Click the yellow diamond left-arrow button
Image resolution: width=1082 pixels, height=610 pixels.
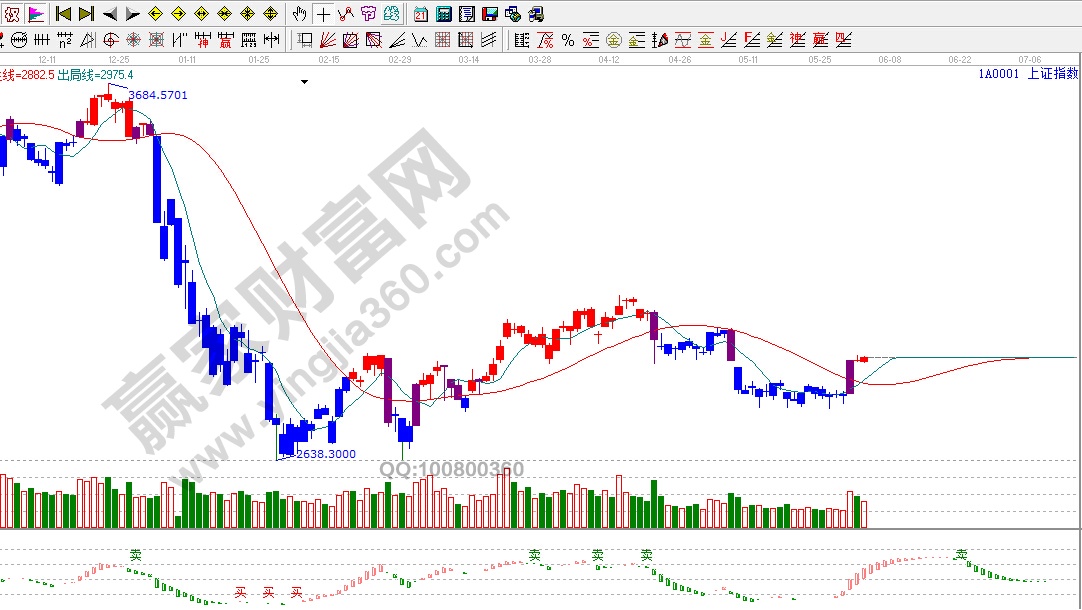155,14
